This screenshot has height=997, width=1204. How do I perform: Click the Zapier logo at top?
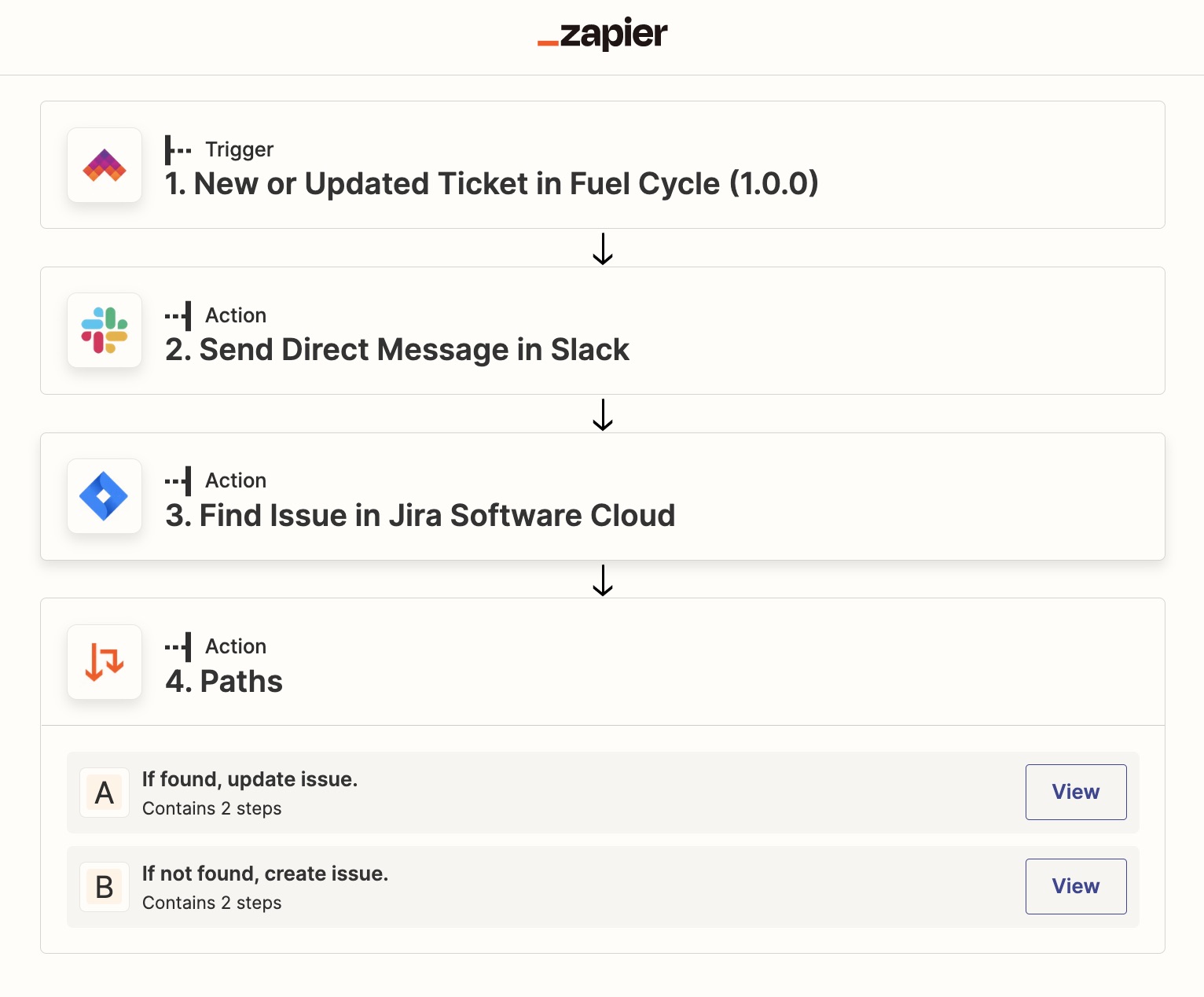click(x=602, y=35)
